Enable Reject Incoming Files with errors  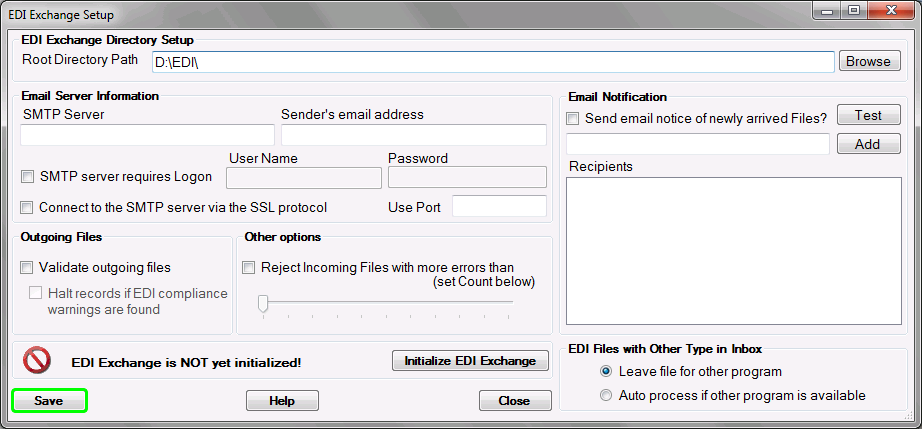tap(249, 268)
